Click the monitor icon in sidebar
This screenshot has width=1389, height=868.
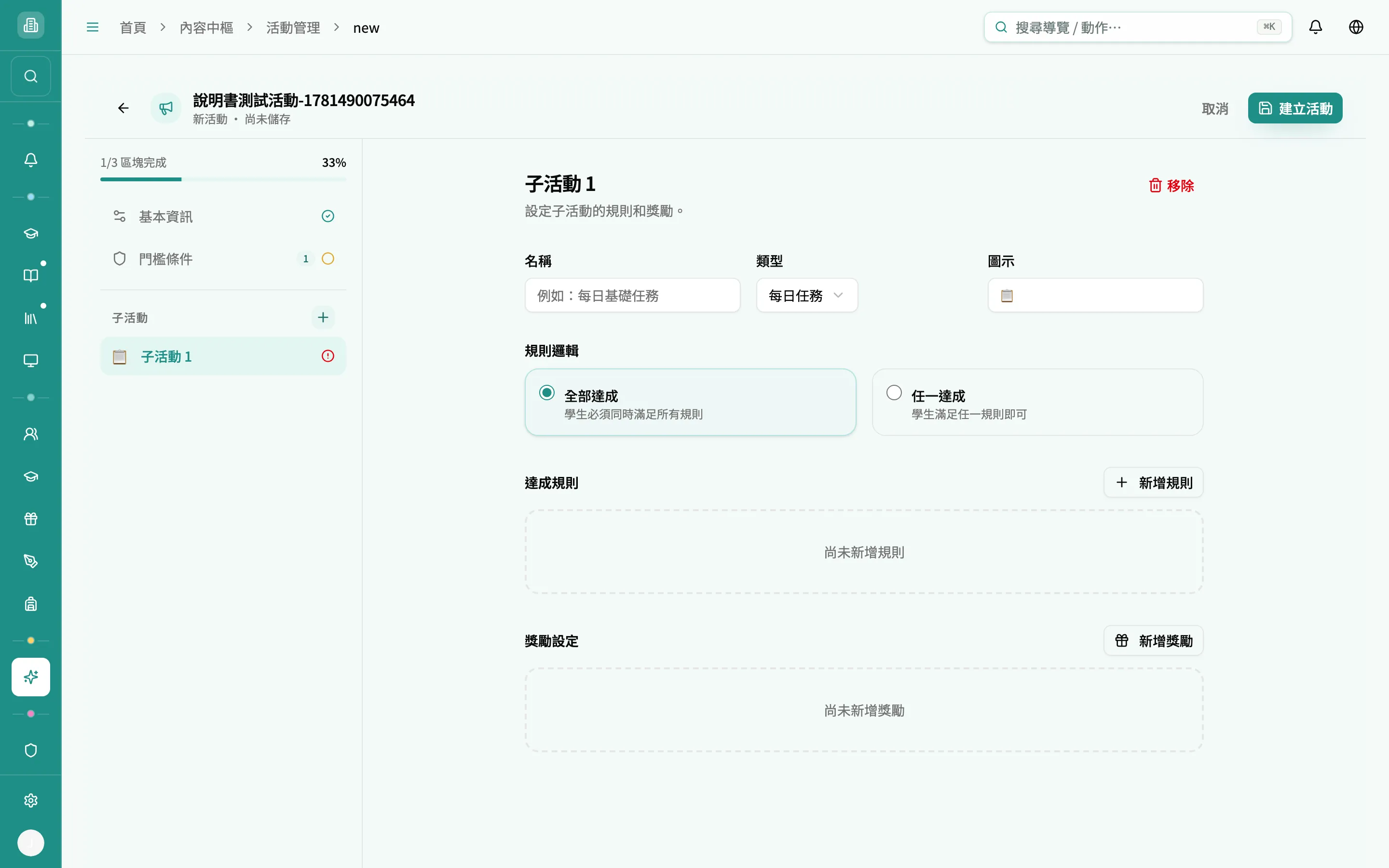click(x=30, y=361)
